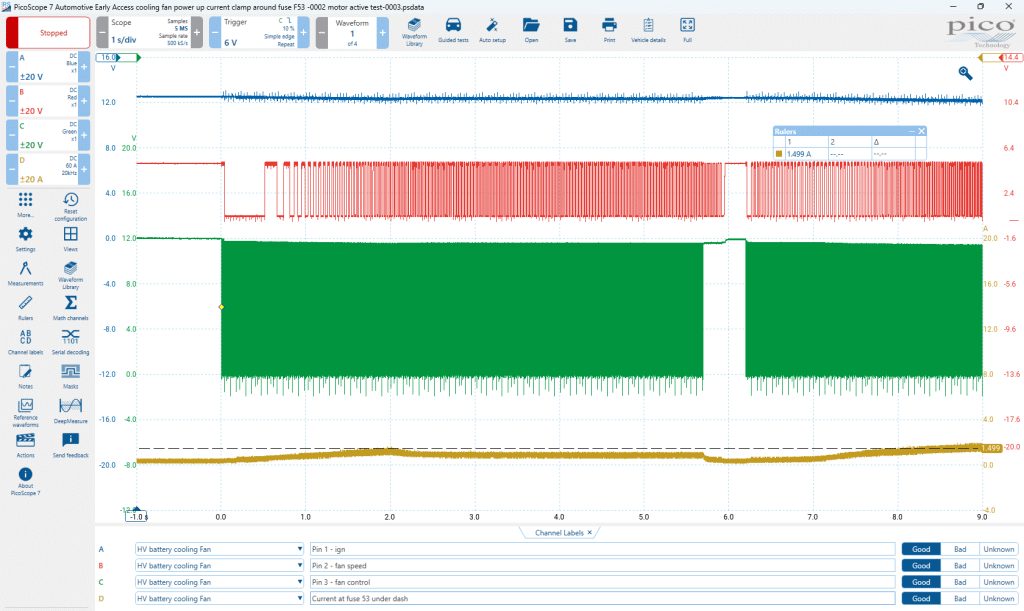Open the DeepMeasure tool
Image resolution: width=1024 pixels, height=611 pixels.
tap(71, 411)
